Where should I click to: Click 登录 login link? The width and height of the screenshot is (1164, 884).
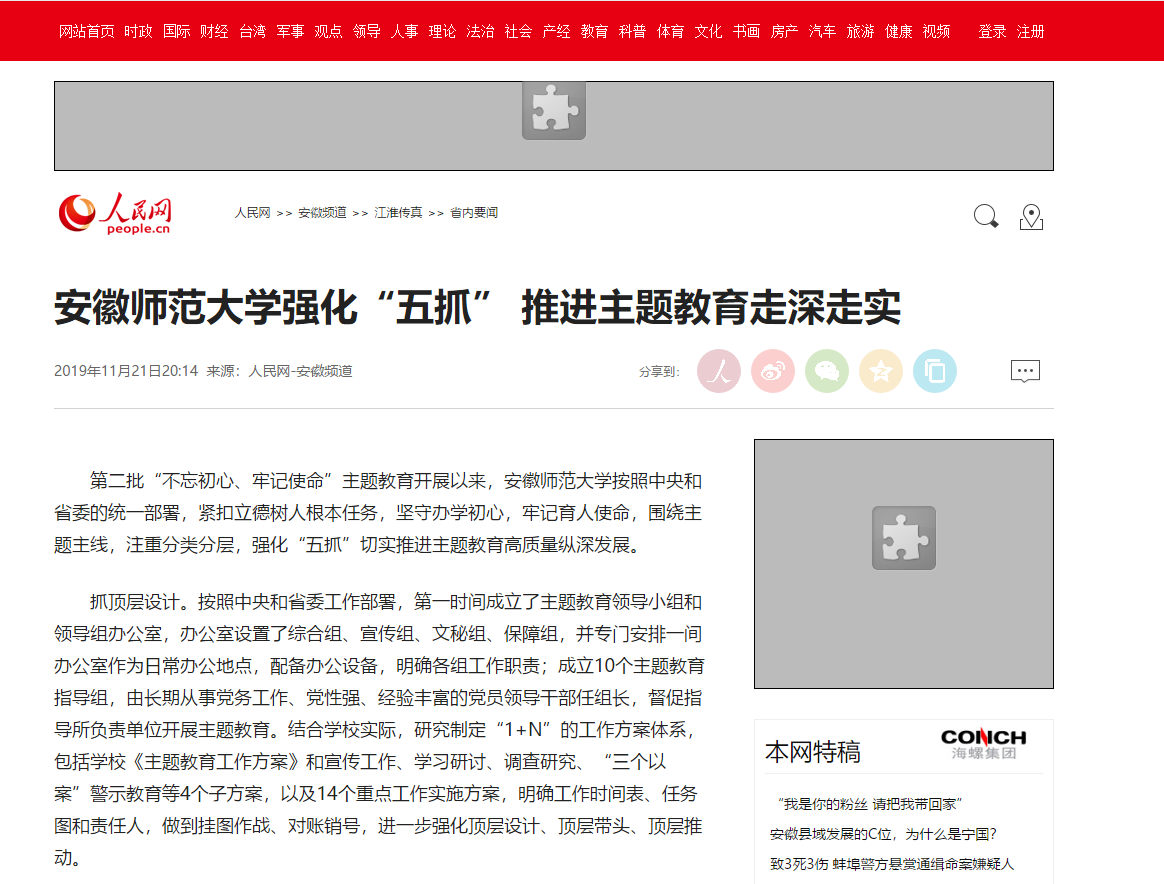tap(993, 31)
